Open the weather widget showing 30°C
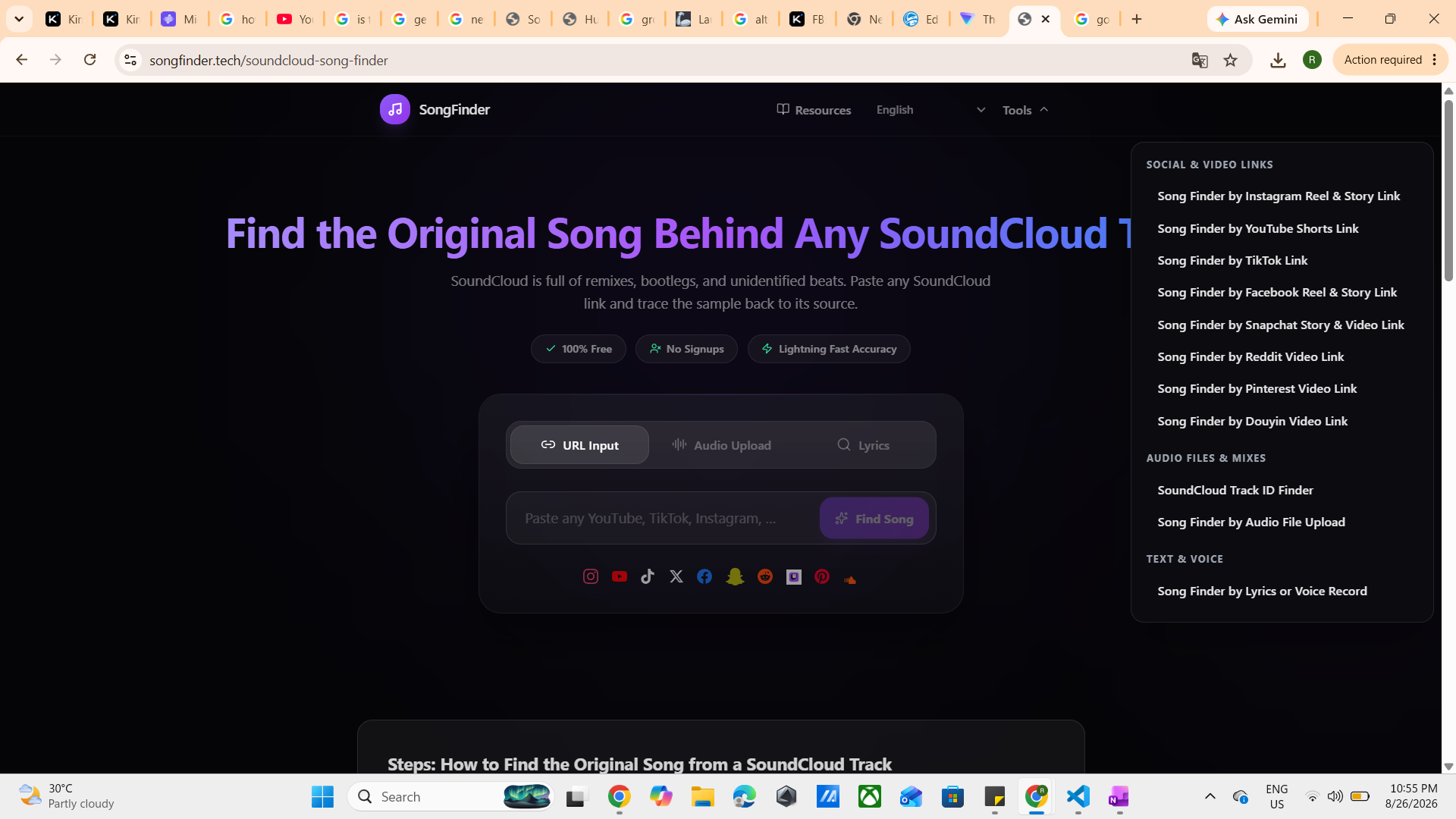 coord(67,796)
